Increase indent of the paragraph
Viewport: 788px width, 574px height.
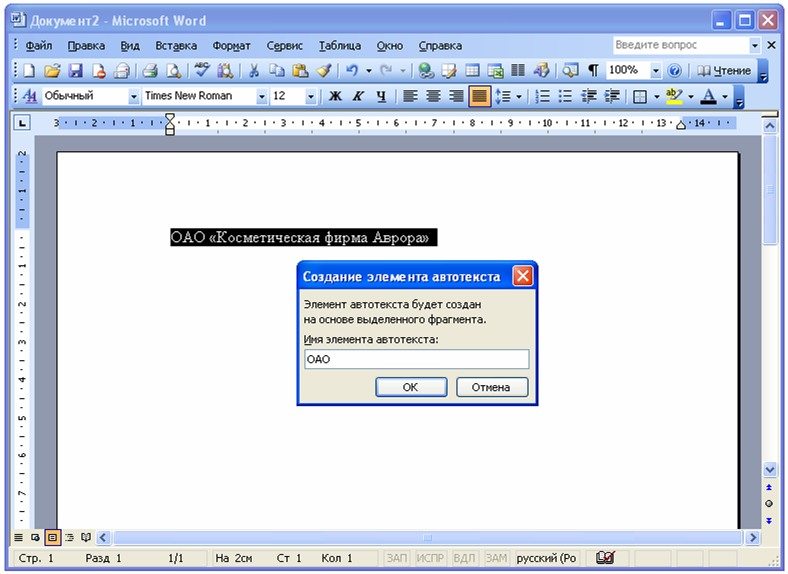pyautogui.click(x=612, y=95)
